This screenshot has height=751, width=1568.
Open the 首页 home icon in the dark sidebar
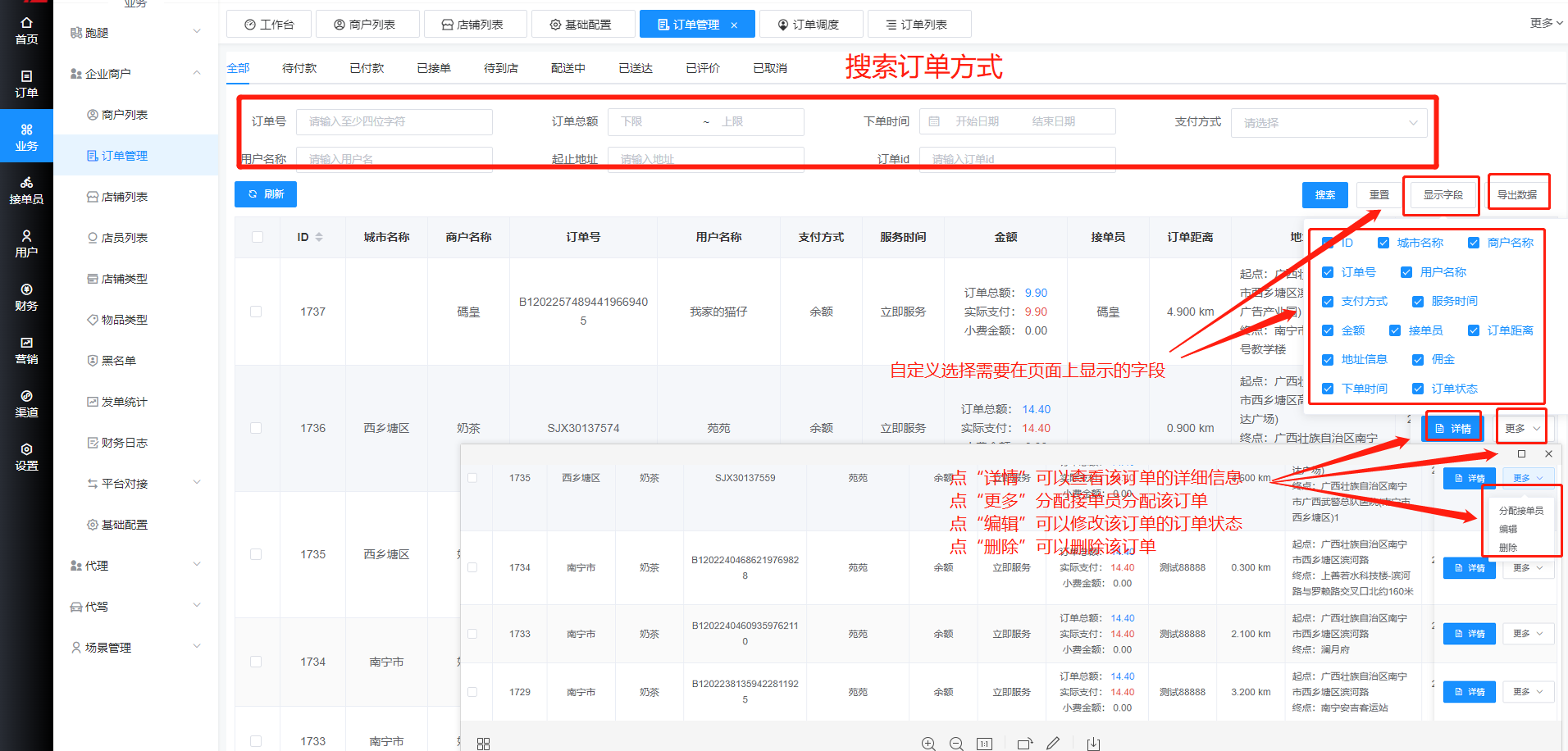(26, 30)
